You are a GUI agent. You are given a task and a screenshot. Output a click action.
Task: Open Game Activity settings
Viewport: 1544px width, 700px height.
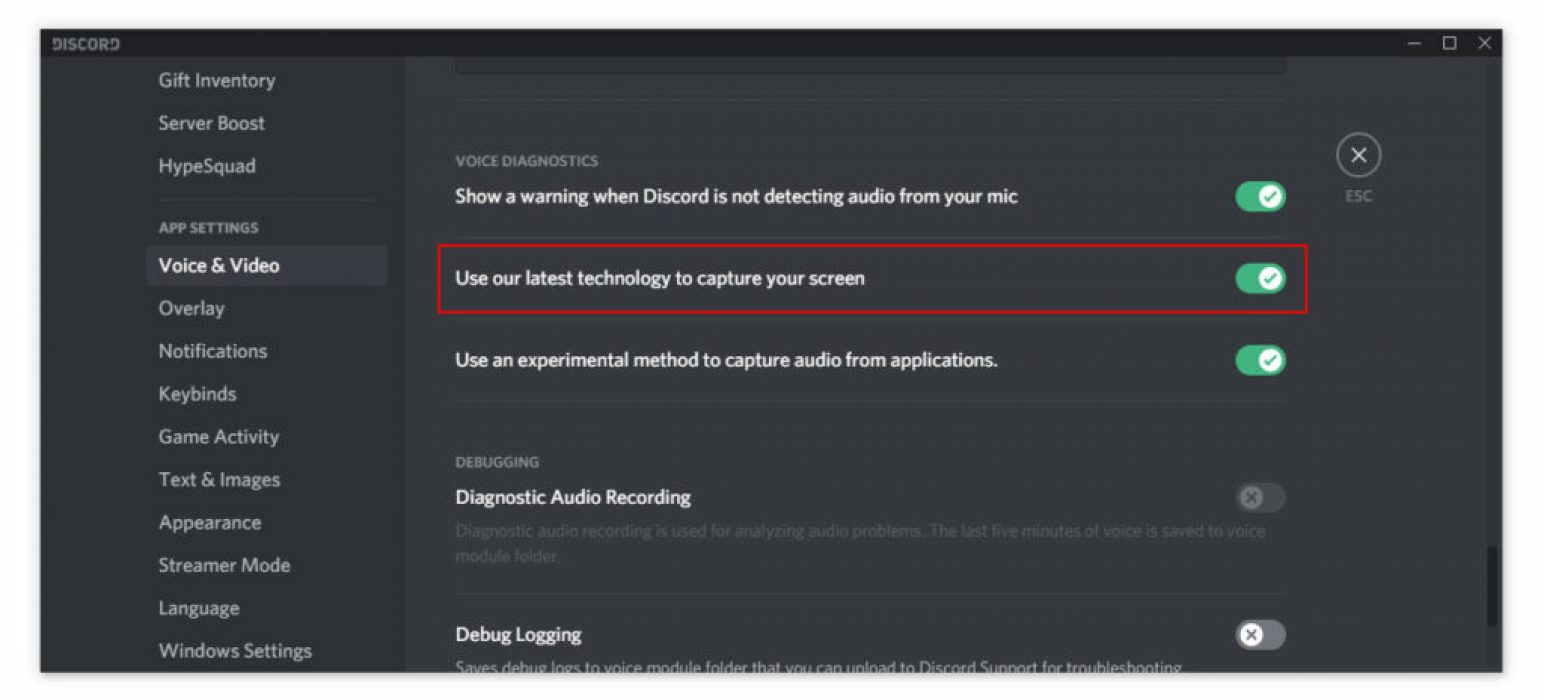coord(218,437)
